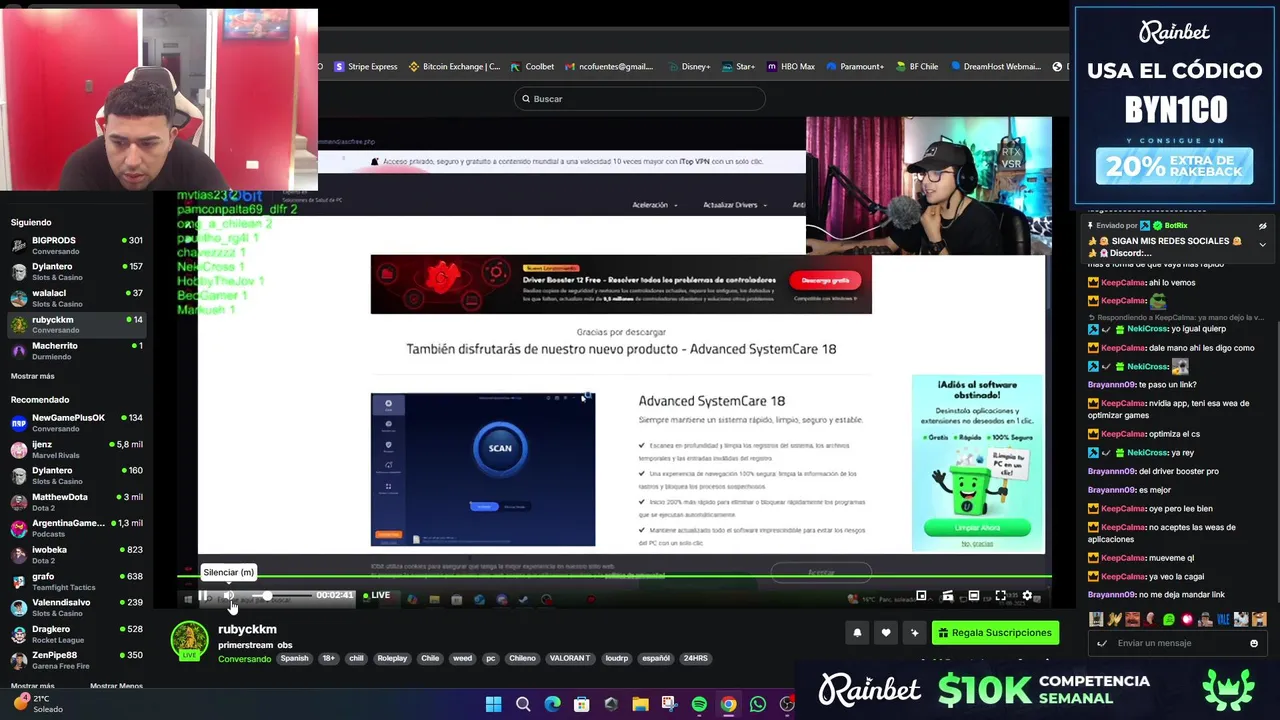
Task: Hide the pinned message with the eye icon
Action: click(x=1262, y=226)
